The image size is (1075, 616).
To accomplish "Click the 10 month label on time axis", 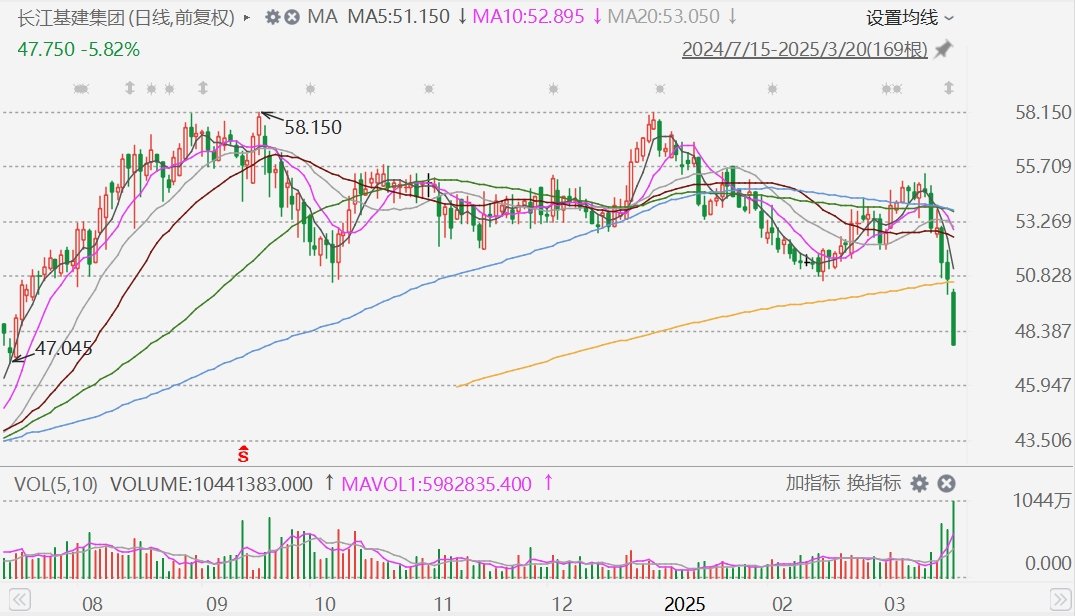I will coord(324,604).
